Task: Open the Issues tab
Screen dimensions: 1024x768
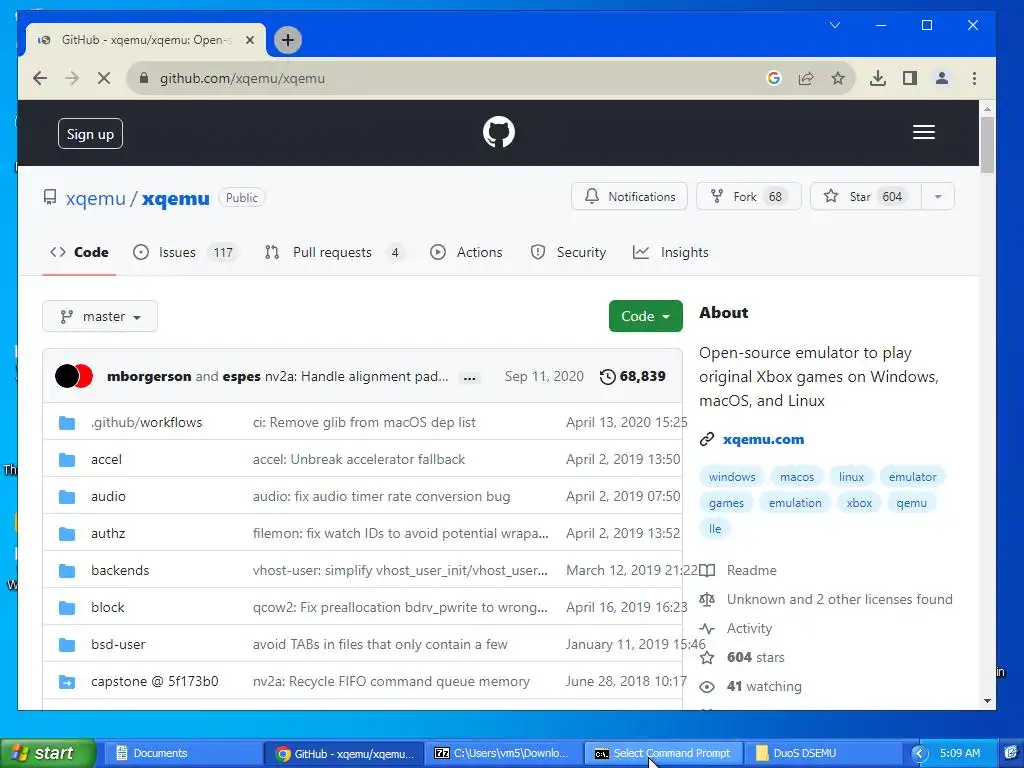Action: [x=185, y=252]
